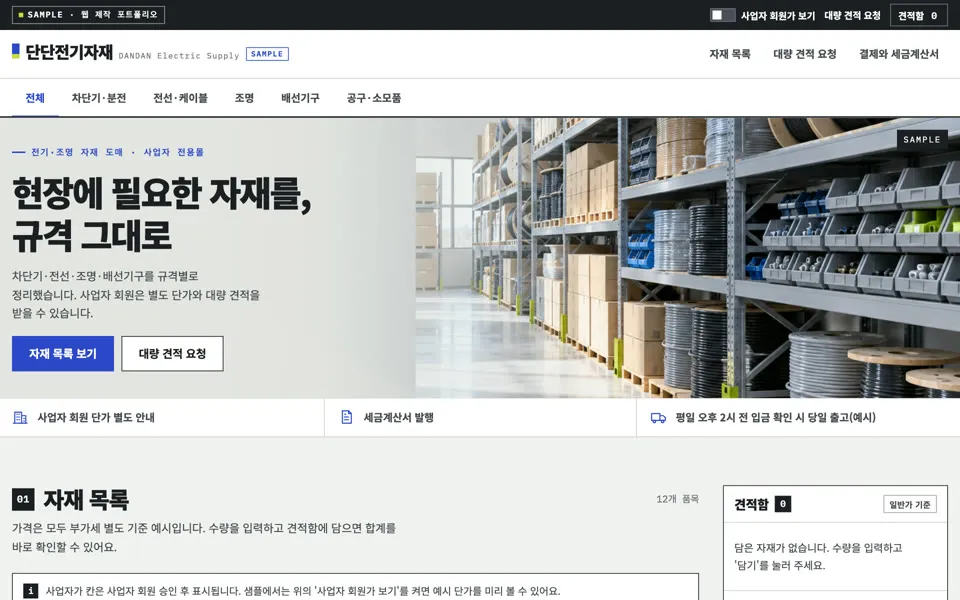Click the '전기·조명 자재 도매 · 사업자 전용몰' tagline
This screenshot has height=600, width=960.
[x=118, y=152]
